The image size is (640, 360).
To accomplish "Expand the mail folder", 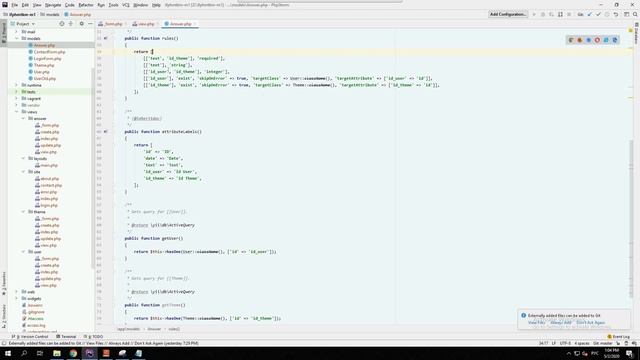I will (17, 31).
